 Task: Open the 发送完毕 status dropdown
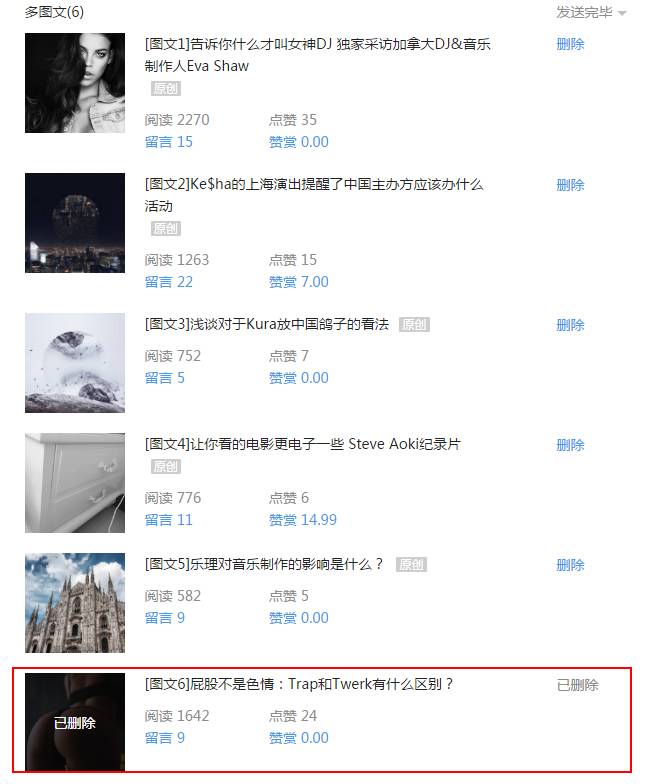pyautogui.click(x=591, y=12)
